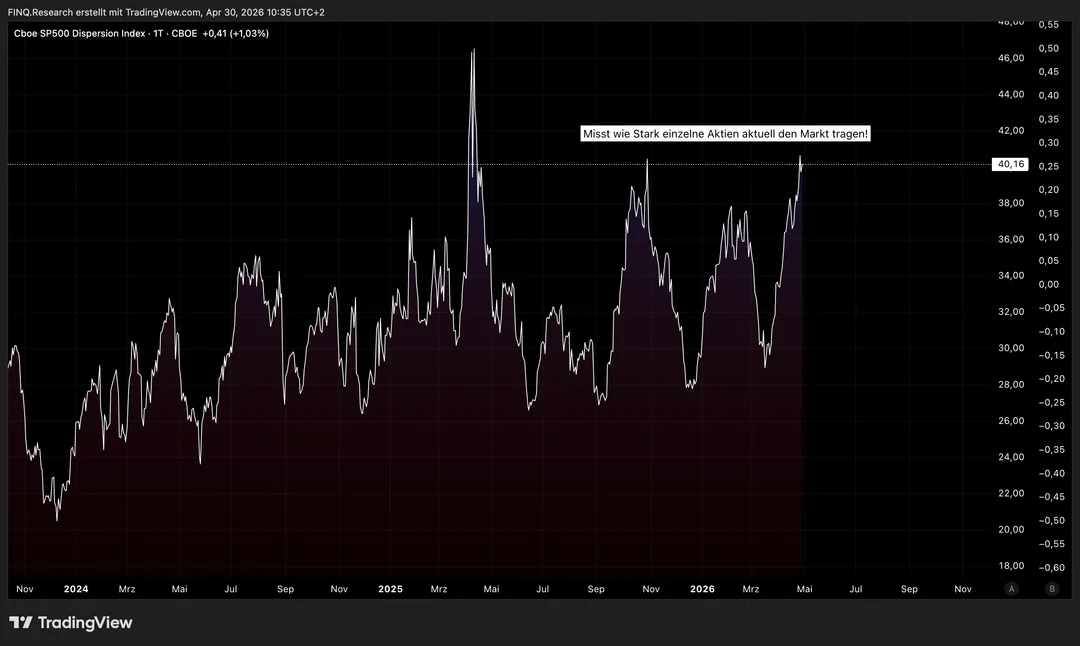The height and width of the screenshot is (646, 1080).
Task: Click the TradingView logo icon
Action: pos(20,623)
